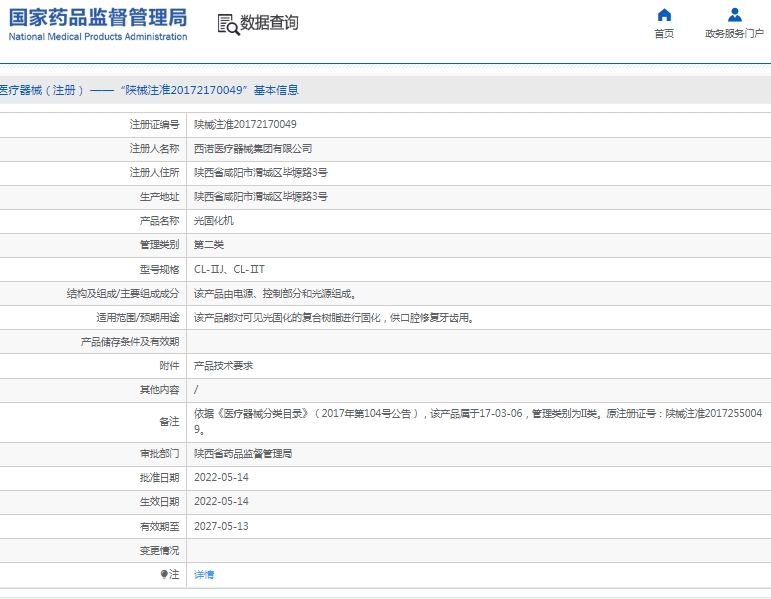This screenshot has width=771, height=599.
Task: Click the 生产地址 address value
Action: pos(261,197)
